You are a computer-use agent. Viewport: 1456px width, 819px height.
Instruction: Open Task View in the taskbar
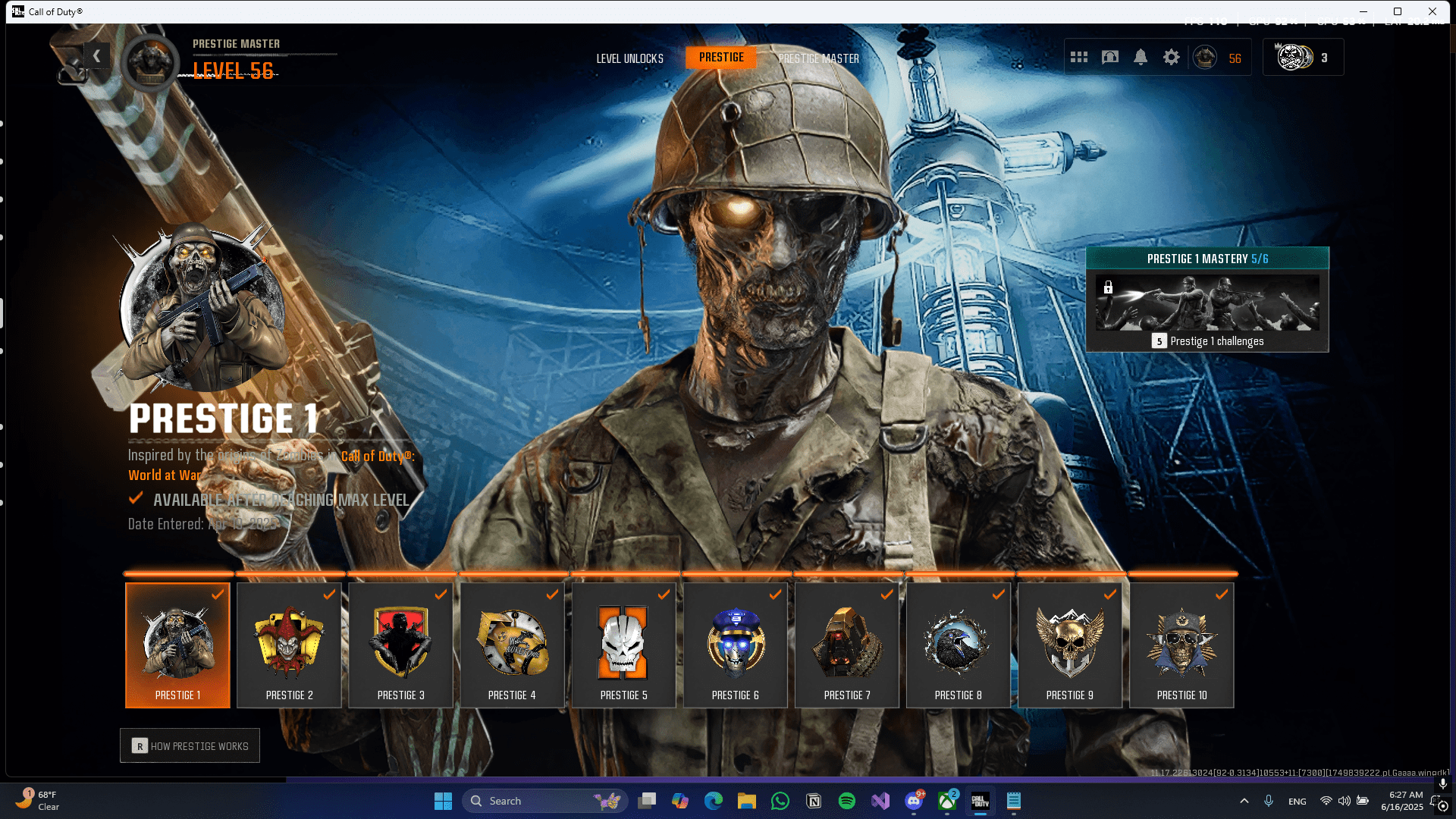[x=647, y=801]
